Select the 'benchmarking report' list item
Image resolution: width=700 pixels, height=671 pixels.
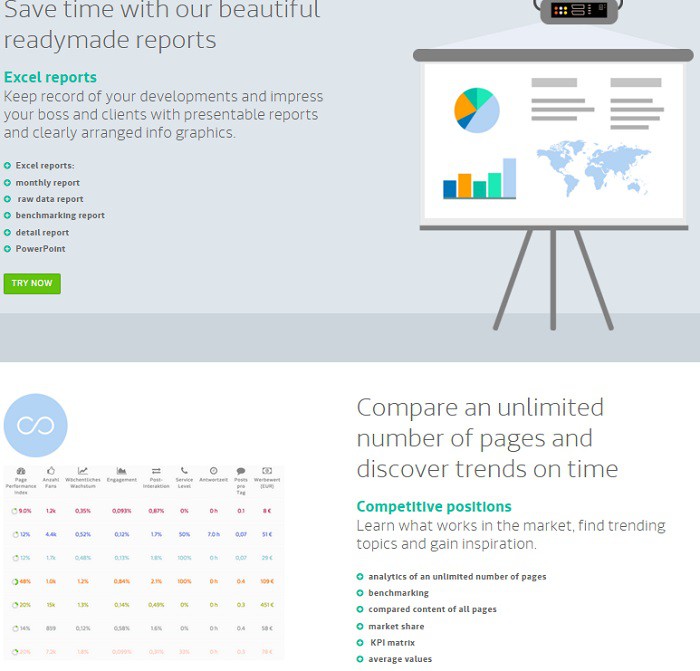[x=60, y=215]
